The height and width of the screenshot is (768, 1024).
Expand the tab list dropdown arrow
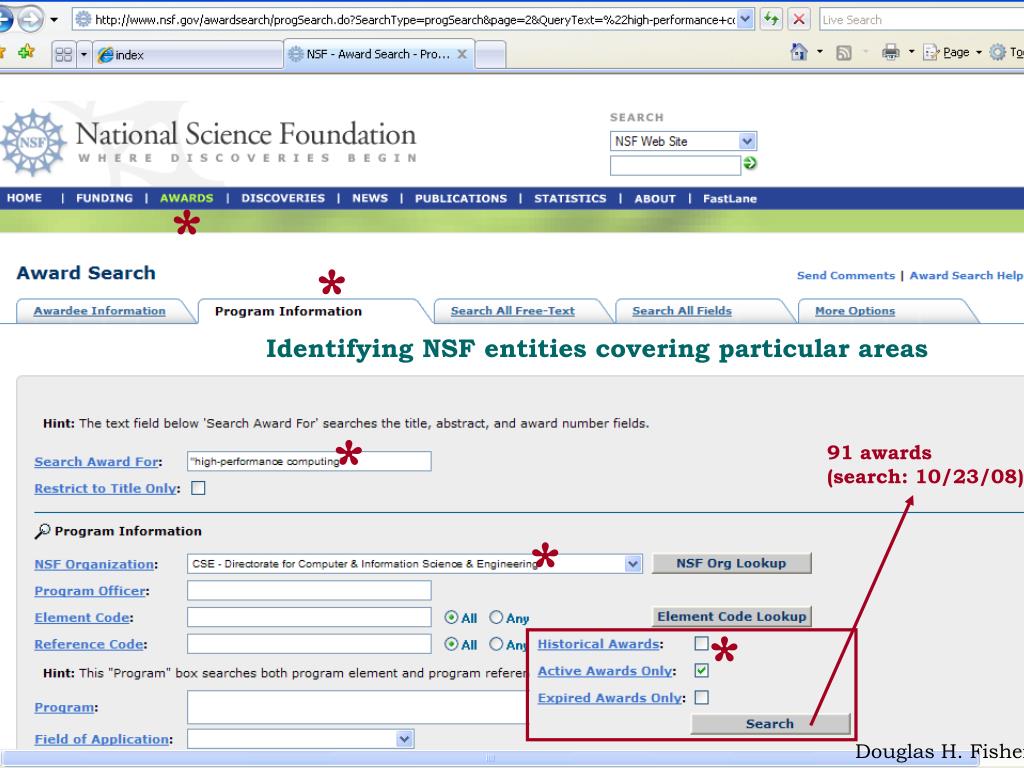84,54
